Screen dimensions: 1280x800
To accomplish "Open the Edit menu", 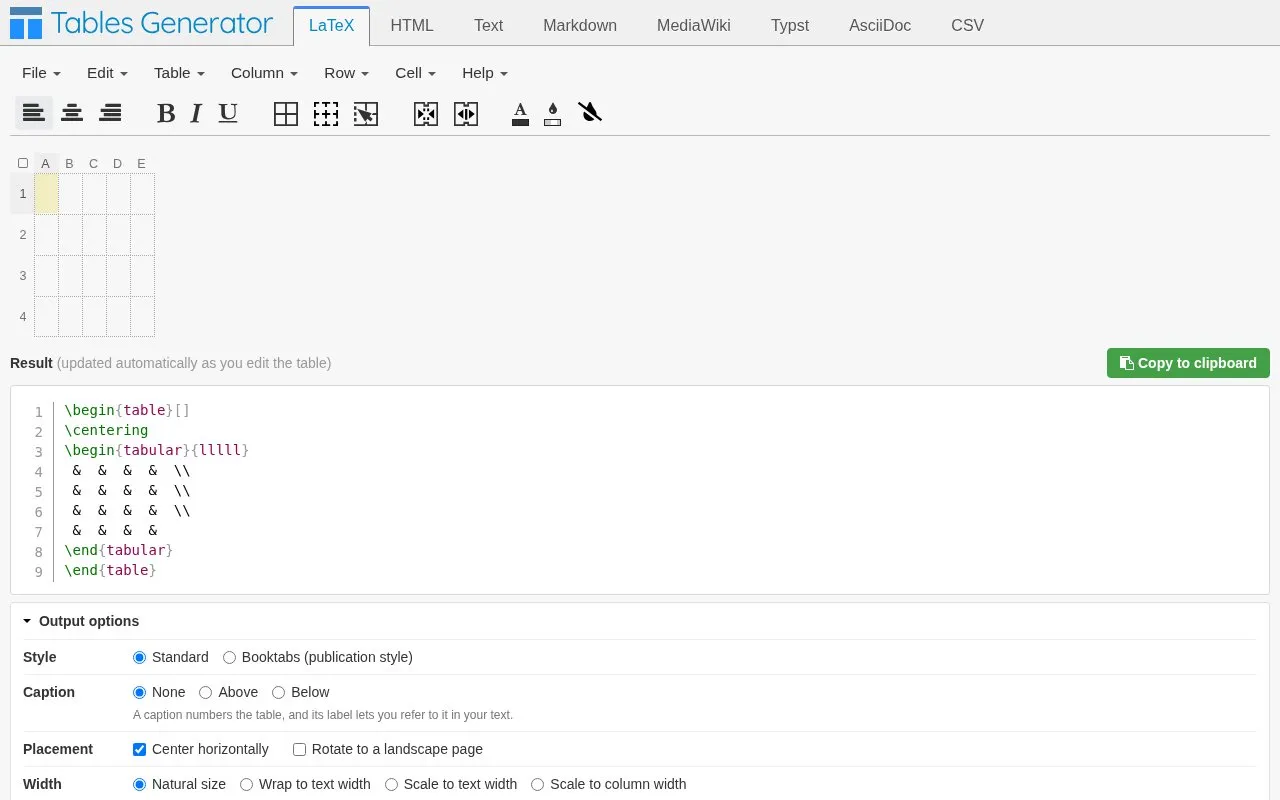I will [107, 73].
